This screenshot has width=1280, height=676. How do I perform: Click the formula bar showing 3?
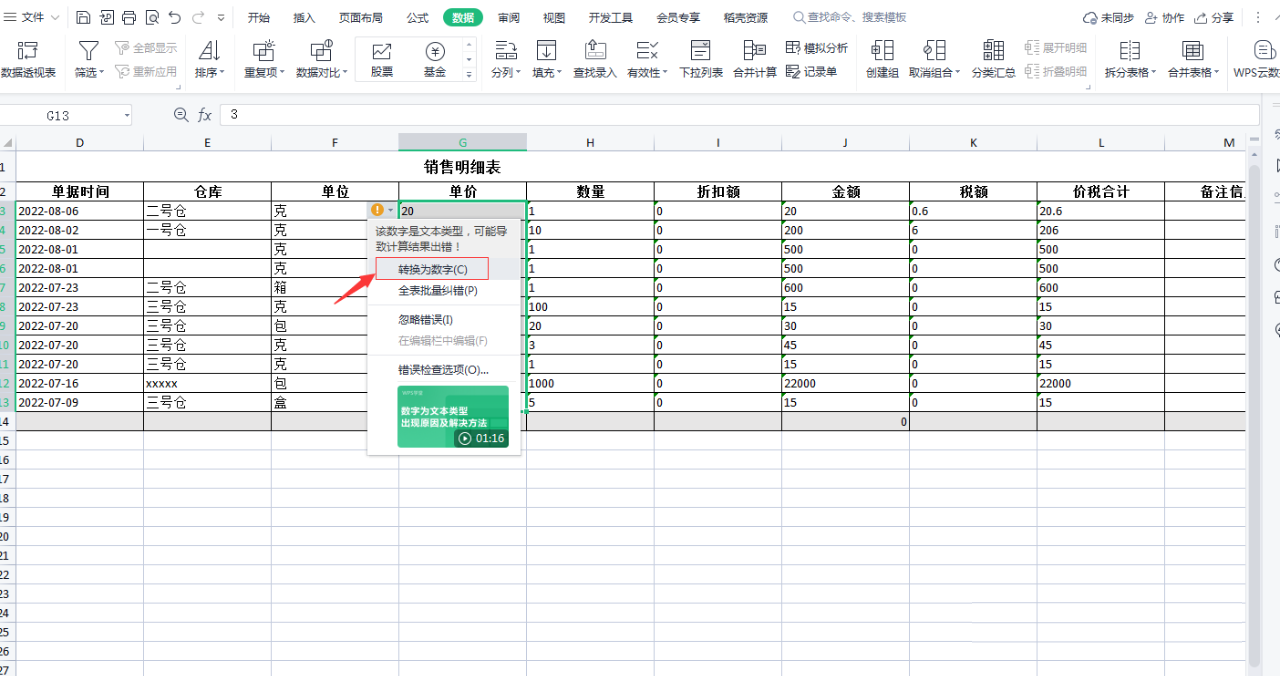point(740,115)
